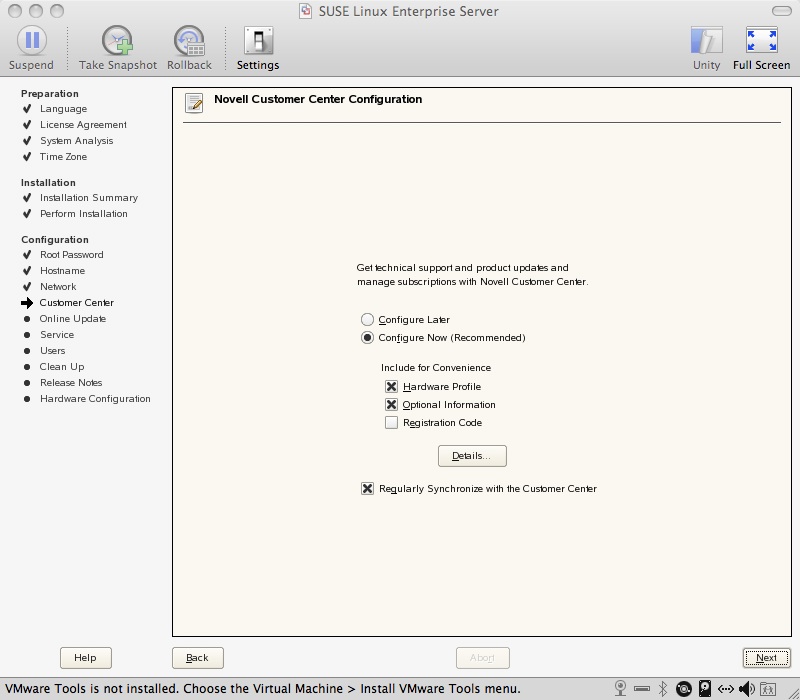Click the CD/DVD drive status icon
The height and width of the screenshot is (700, 800).
click(684, 689)
